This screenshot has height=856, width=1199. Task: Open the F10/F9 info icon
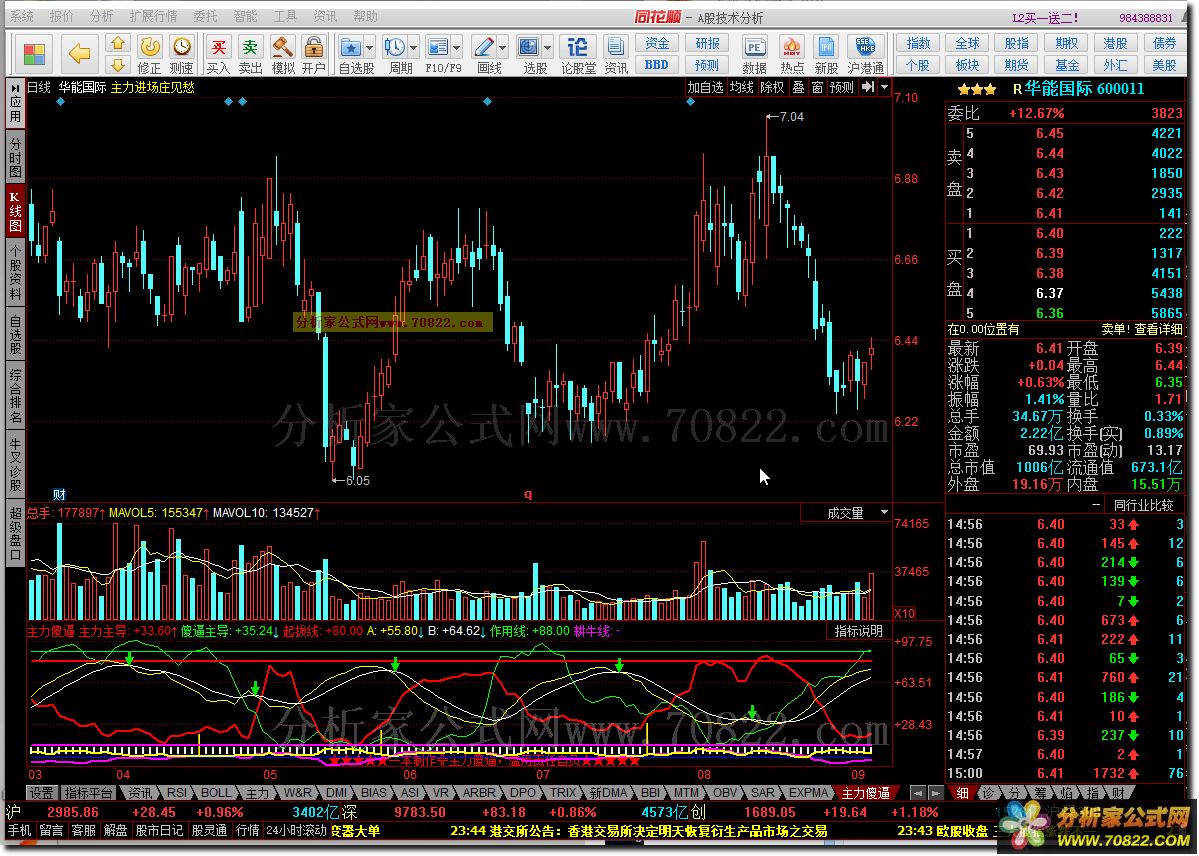click(437, 47)
